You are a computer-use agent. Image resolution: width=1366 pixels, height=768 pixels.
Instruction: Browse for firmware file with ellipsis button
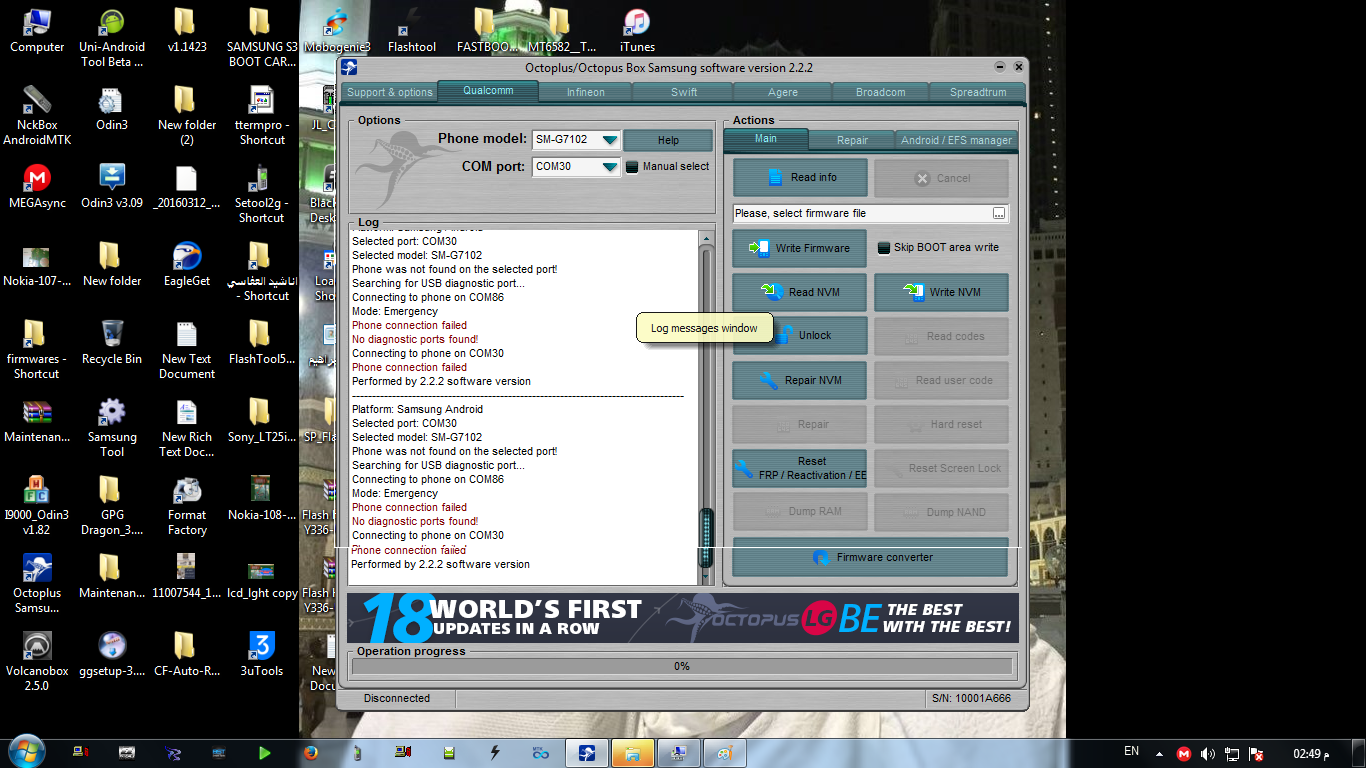pyautogui.click(x=998, y=213)
